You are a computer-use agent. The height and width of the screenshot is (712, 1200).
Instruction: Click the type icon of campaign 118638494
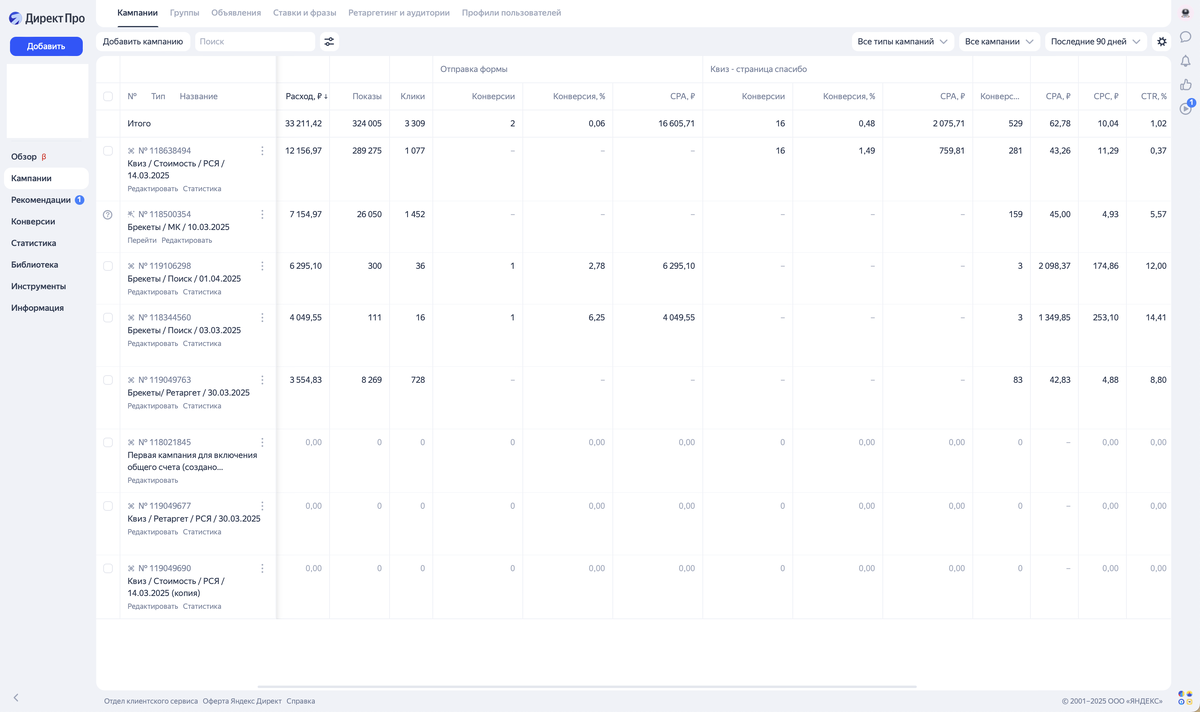131,151
